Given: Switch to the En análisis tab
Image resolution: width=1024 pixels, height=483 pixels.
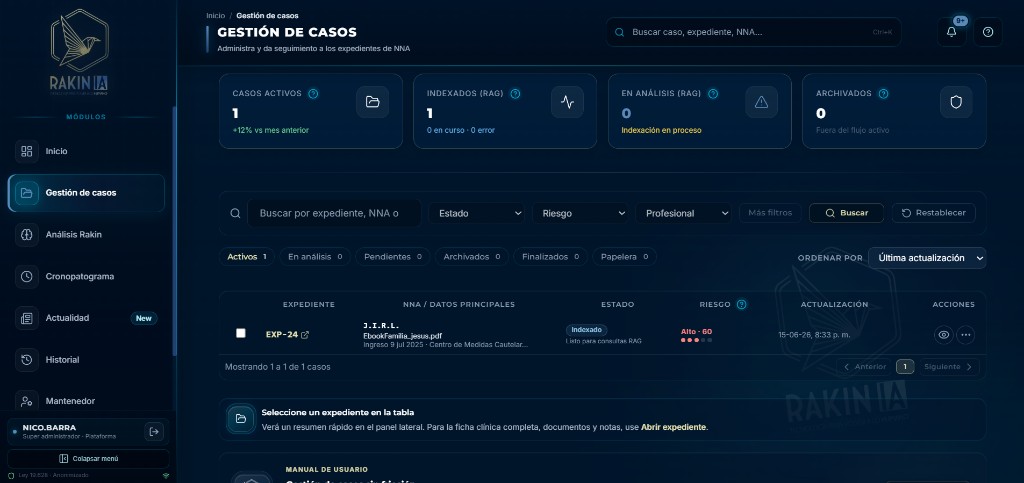Looking at the screenshot, I should point(315,257).
